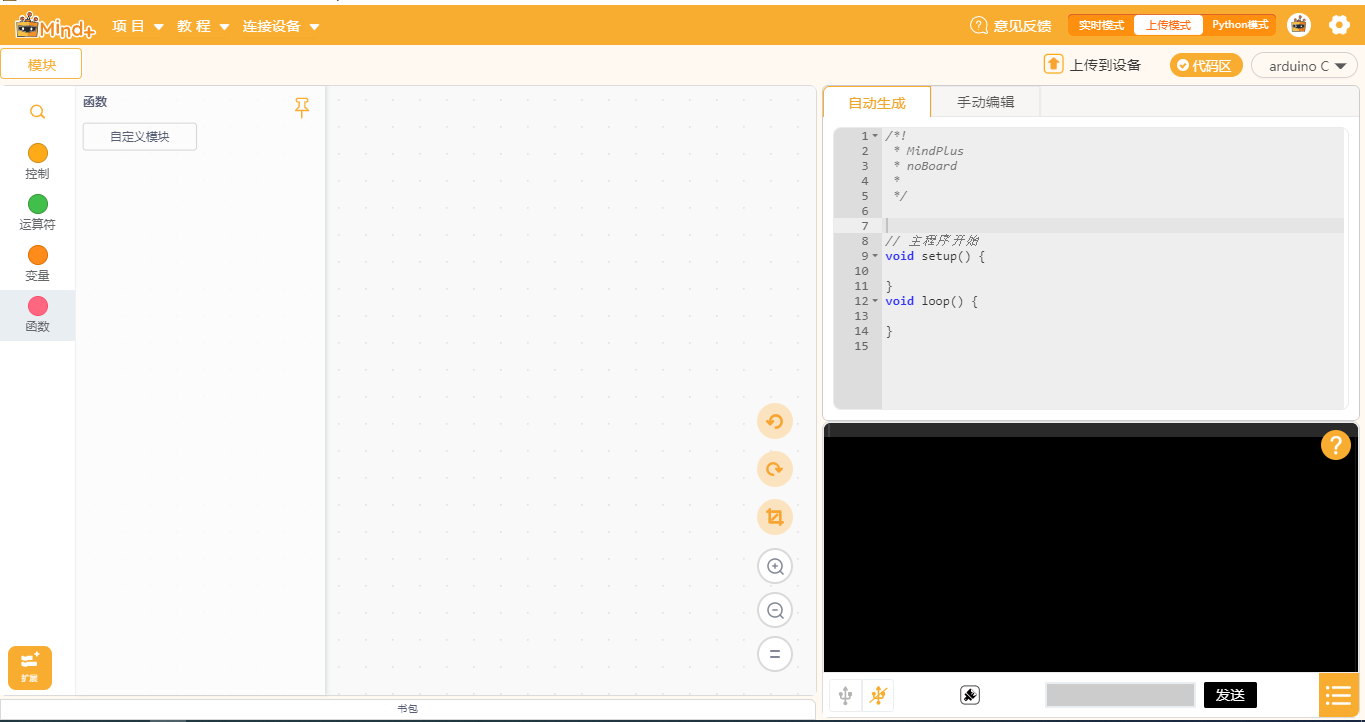Open the arduino C language dropdown
1365x722 pixels.
(x=1304, y=66)
